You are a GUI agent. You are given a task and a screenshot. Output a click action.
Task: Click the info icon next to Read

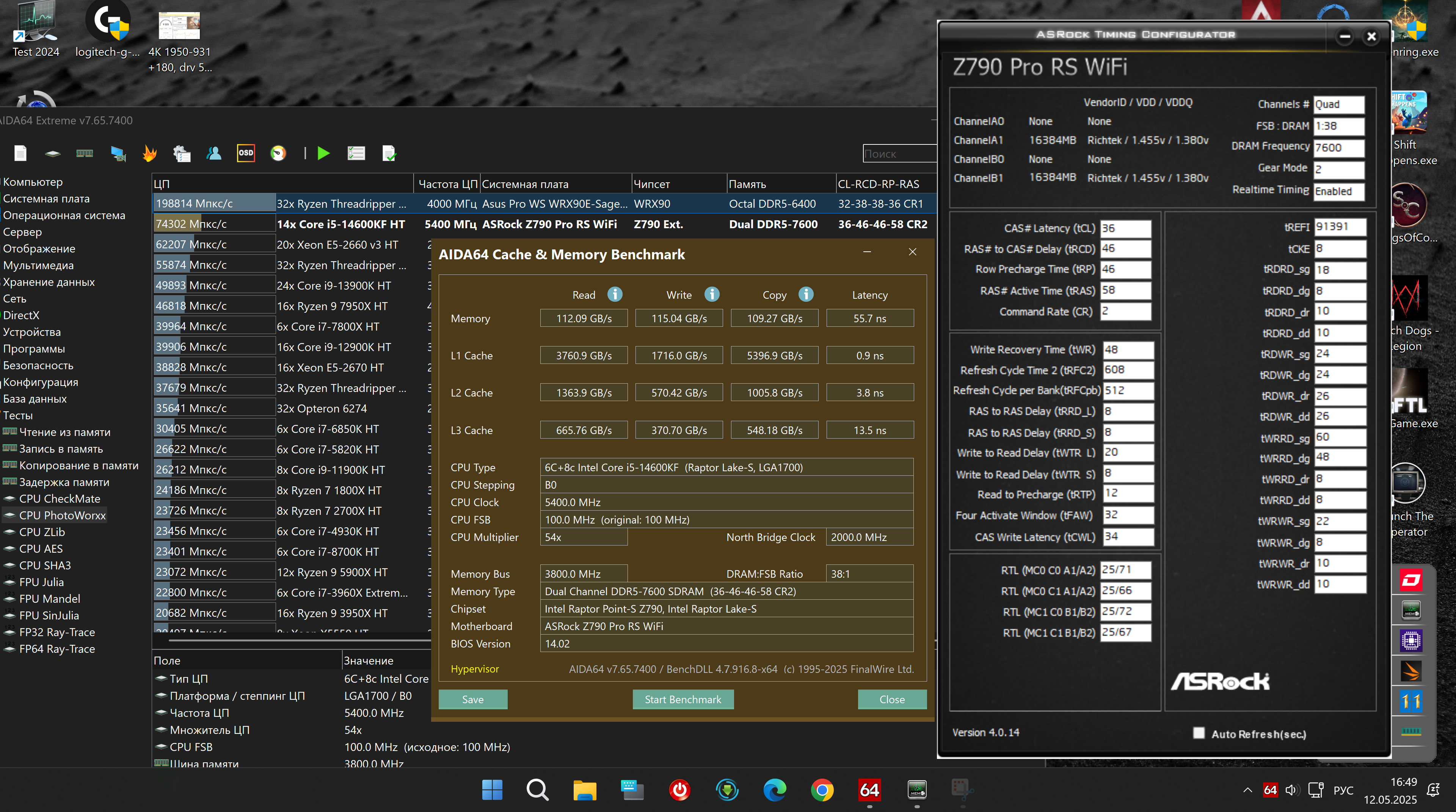[x=614, y=295]
